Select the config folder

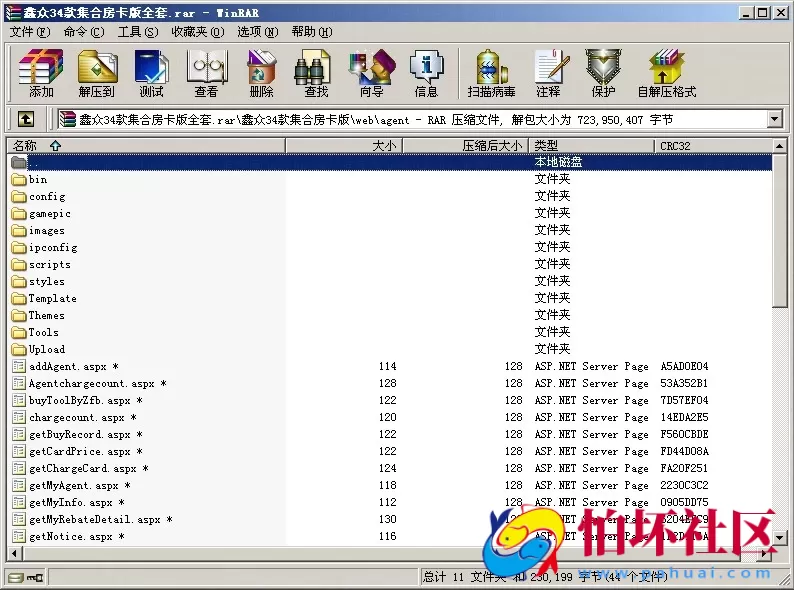pos(38,196)
